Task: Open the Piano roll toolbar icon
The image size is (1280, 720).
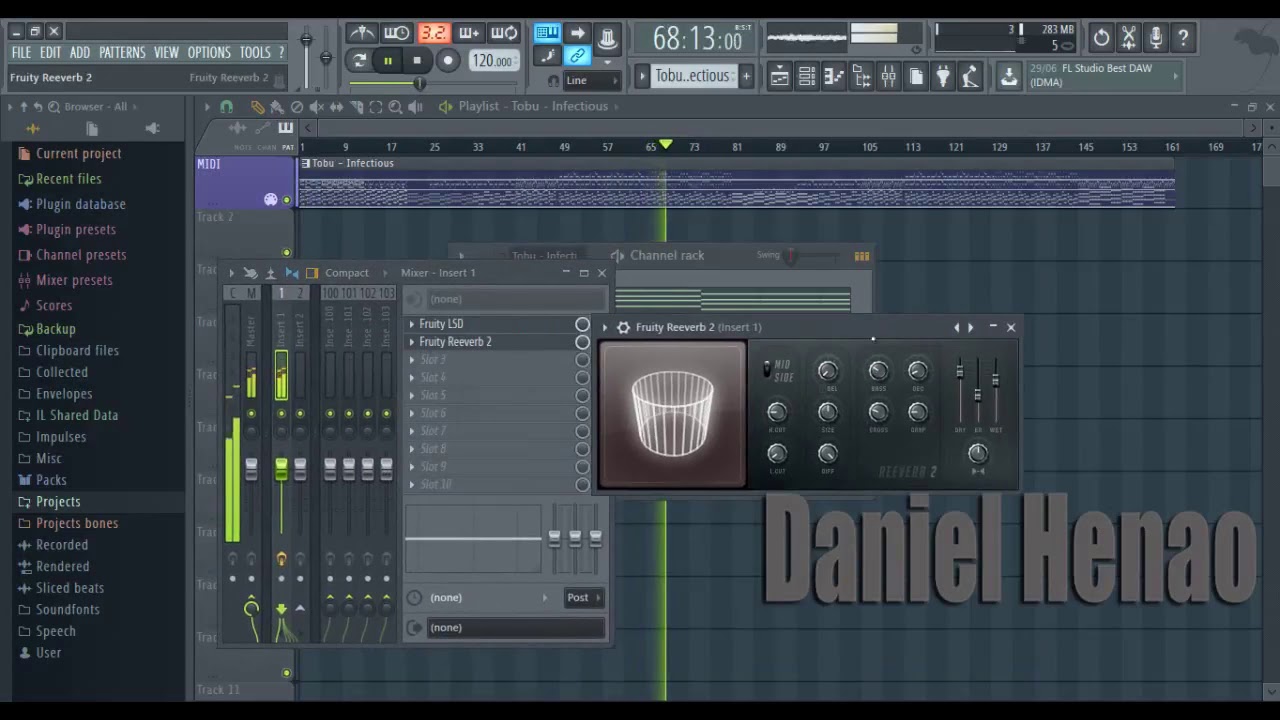Action: [x=833, y=76]
